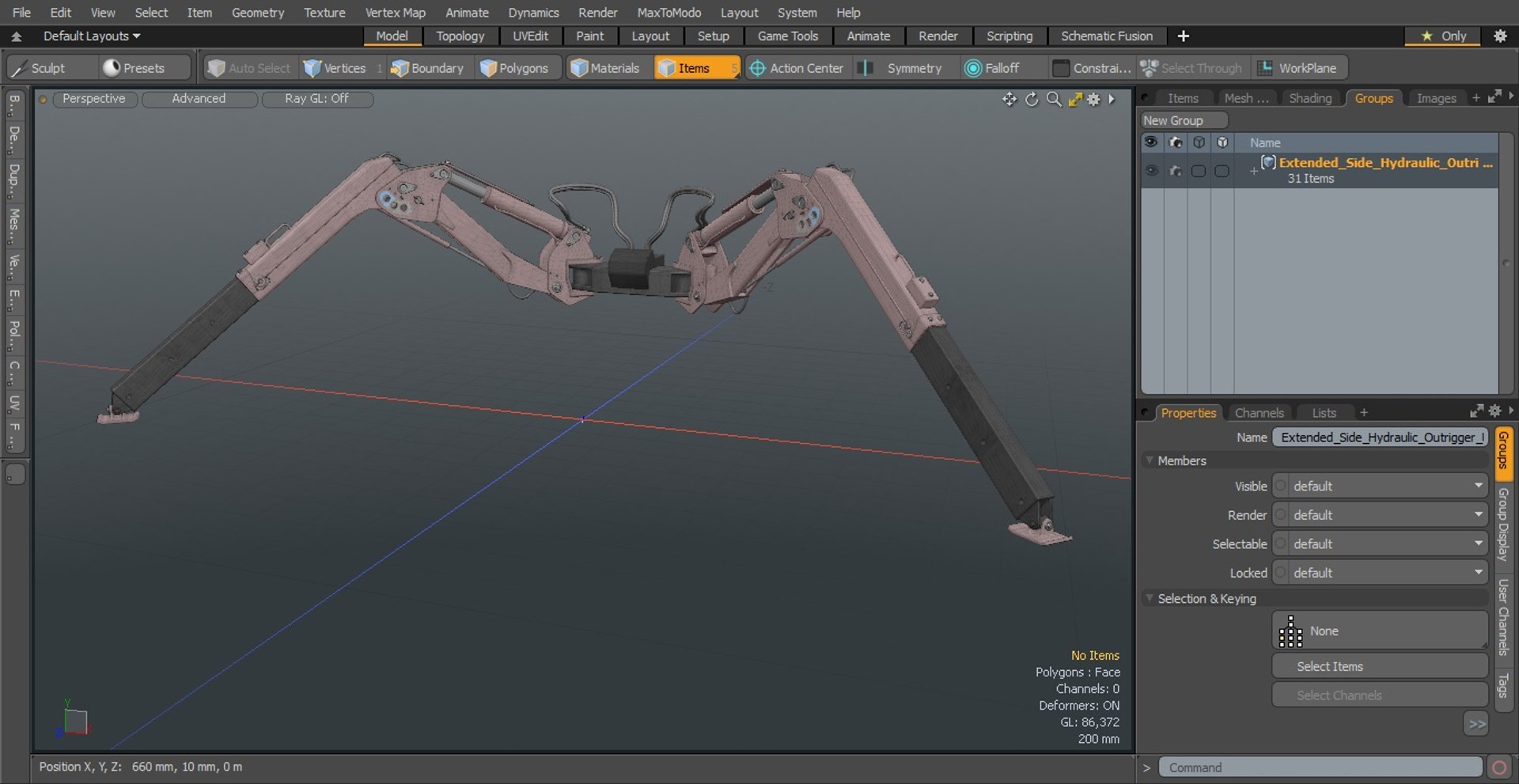This screenshot has height=784, width=1519.
Task: Click the viewport zoom magnifier icon
Action: pos(1054,99)
